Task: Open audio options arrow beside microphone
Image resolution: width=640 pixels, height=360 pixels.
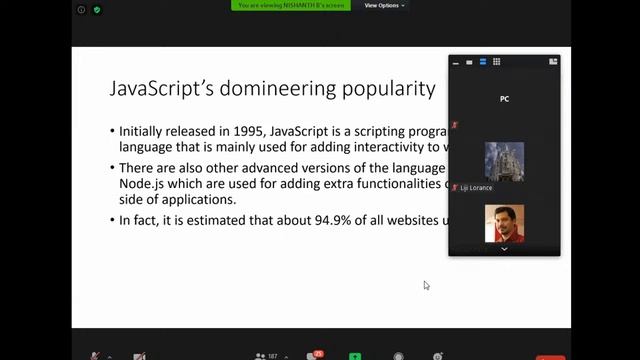Action: click(110, 357)
